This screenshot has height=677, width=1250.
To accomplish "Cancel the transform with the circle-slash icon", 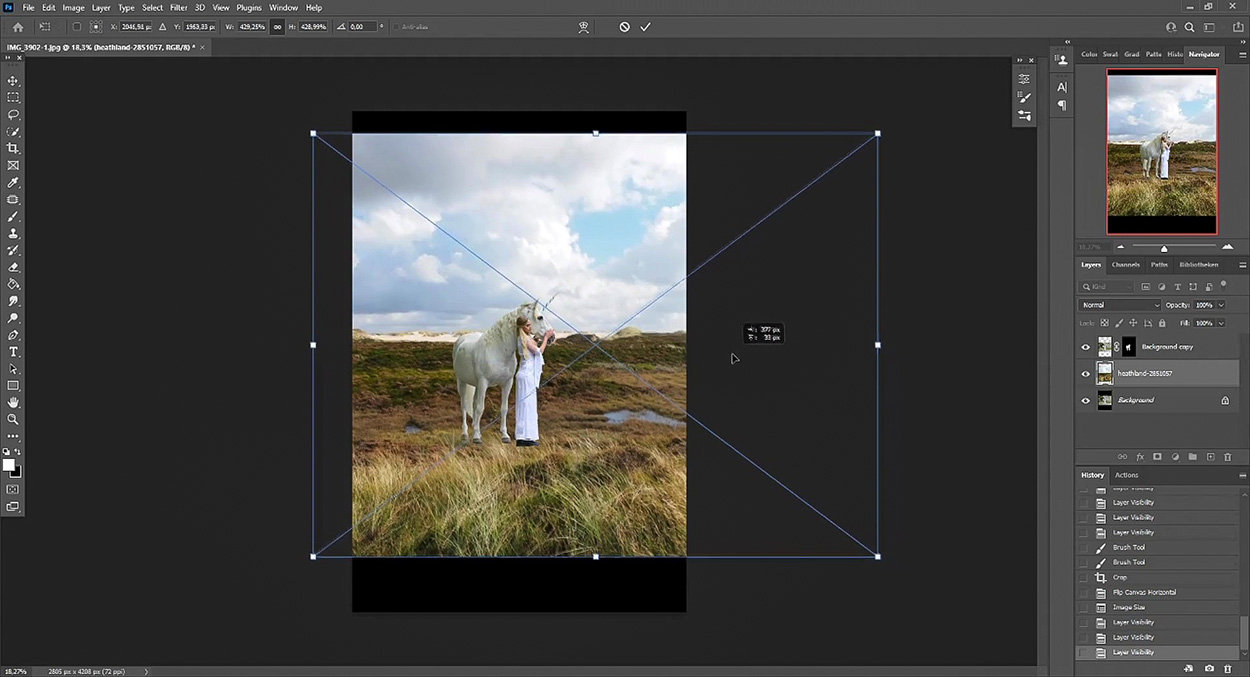I will point(624,27).
